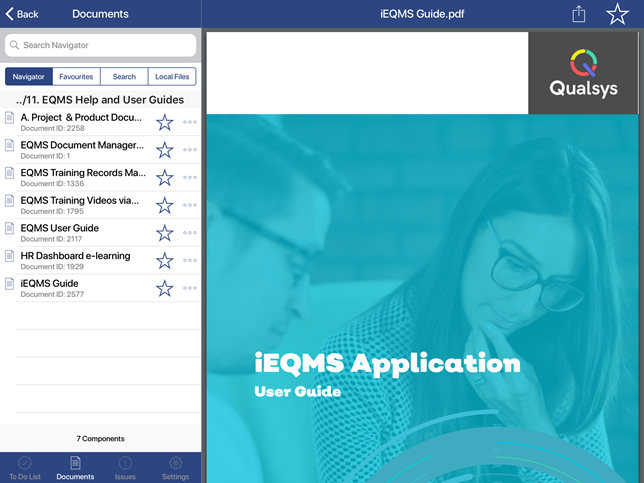The height and width of the screenshot is (483, 644).
Task: Click the Documents header title
Action: click(x=100, y=14)
